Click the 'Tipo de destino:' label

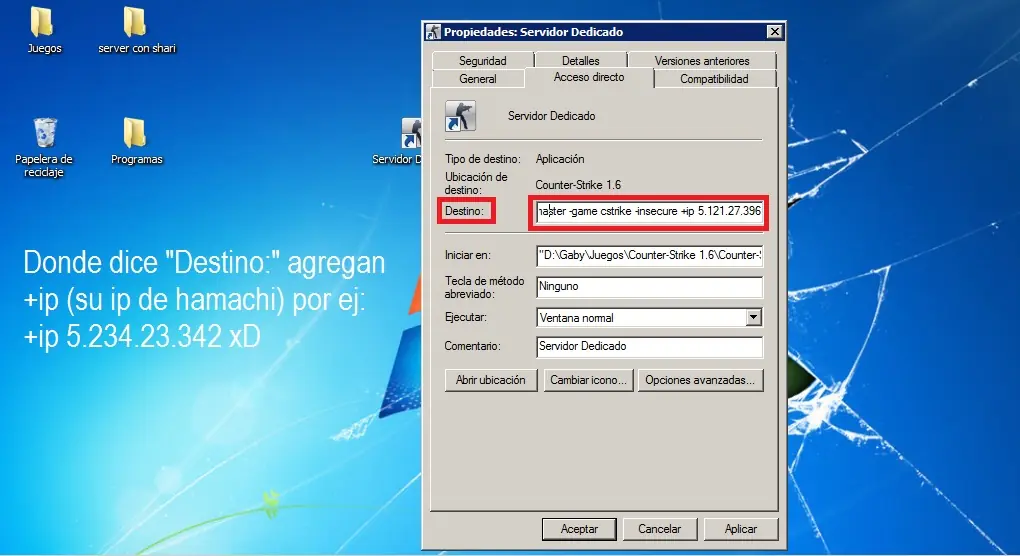click(x=483, y=159)
